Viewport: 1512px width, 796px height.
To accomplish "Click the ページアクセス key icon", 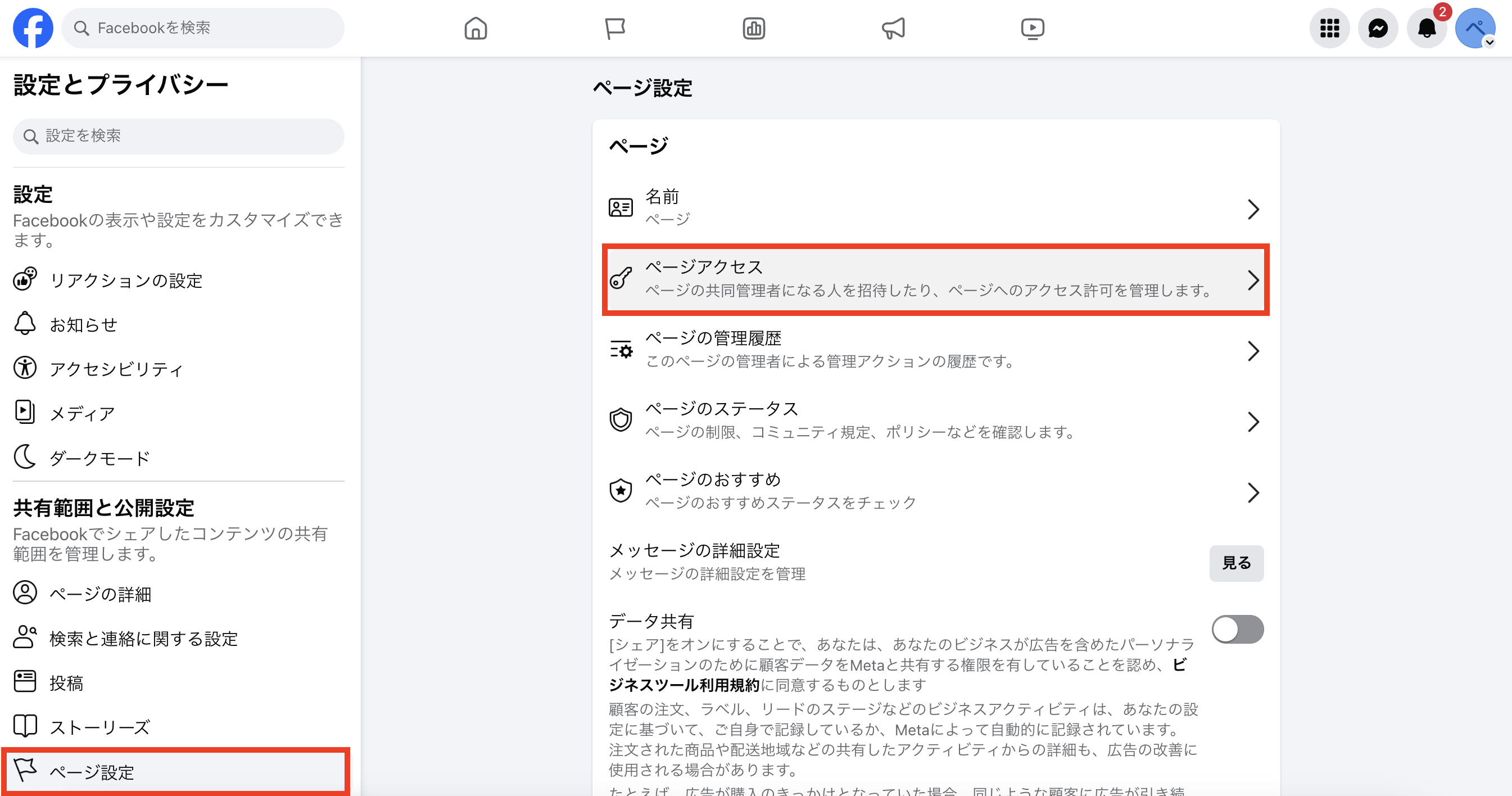I will coord(621,279).
